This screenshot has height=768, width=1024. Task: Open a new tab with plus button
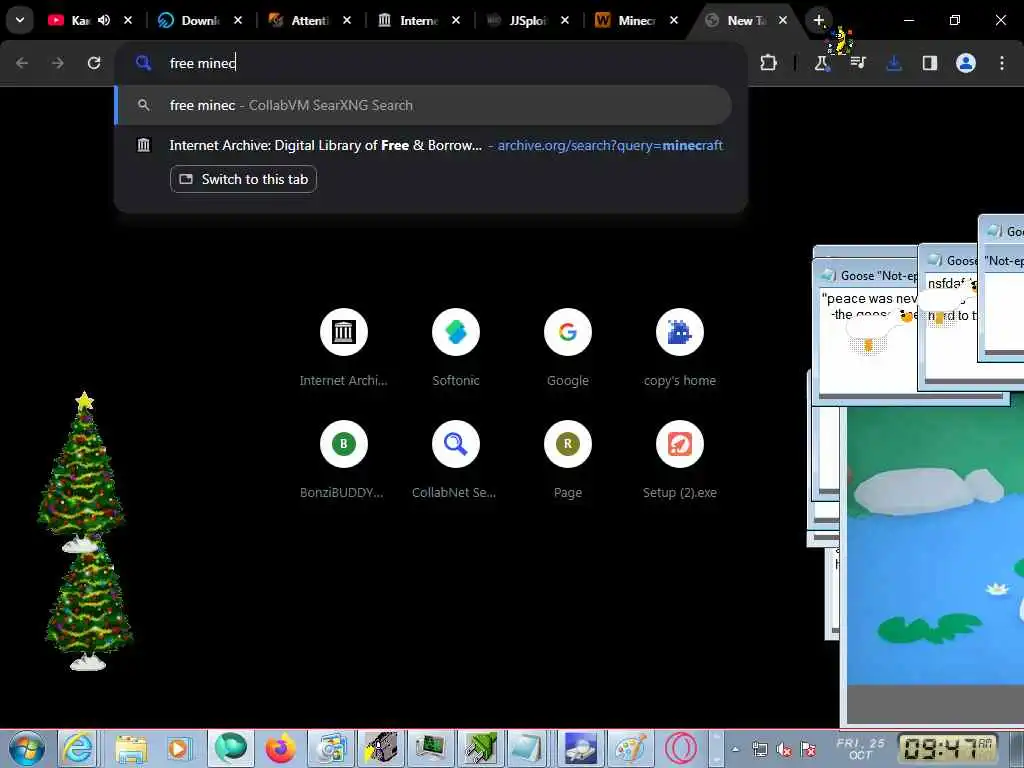pyautogui.click(x=818, y=20)
